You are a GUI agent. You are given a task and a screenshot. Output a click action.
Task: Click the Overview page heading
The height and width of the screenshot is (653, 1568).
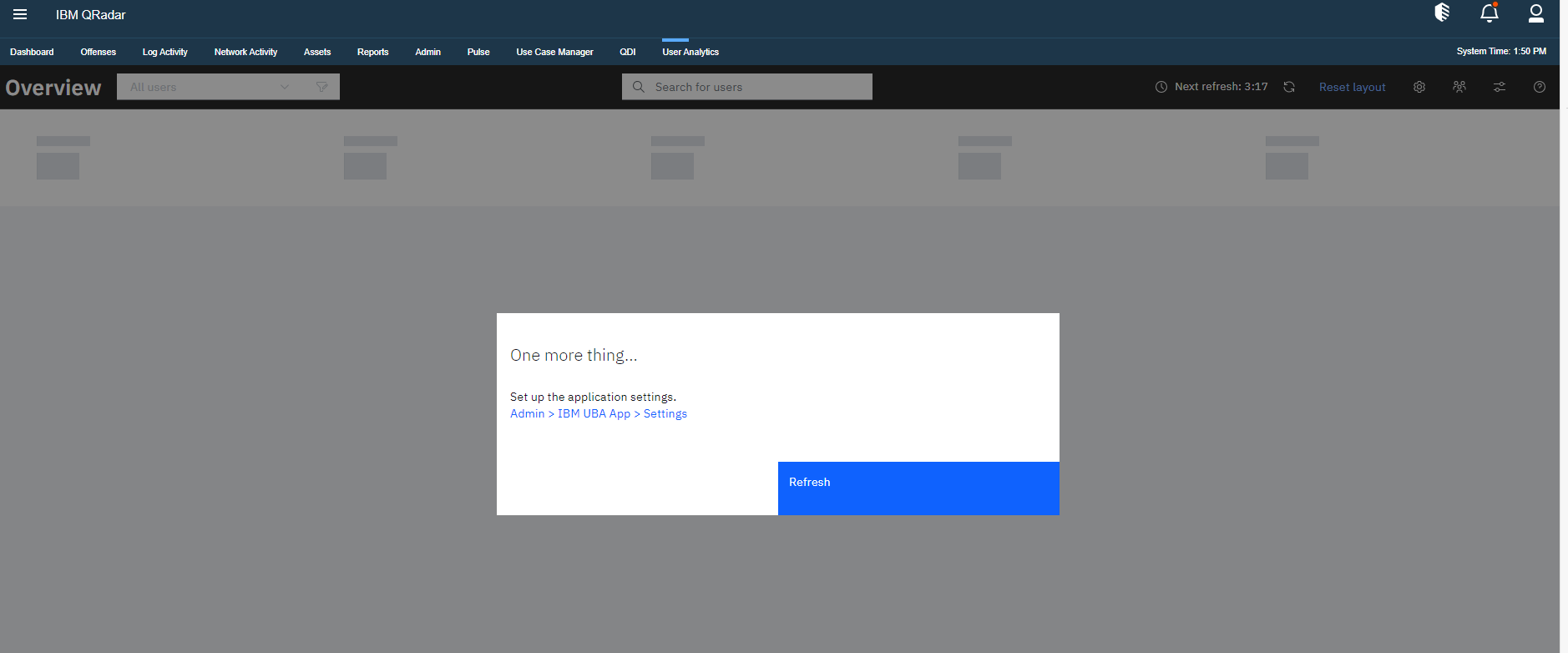click(x=53, y=88)
